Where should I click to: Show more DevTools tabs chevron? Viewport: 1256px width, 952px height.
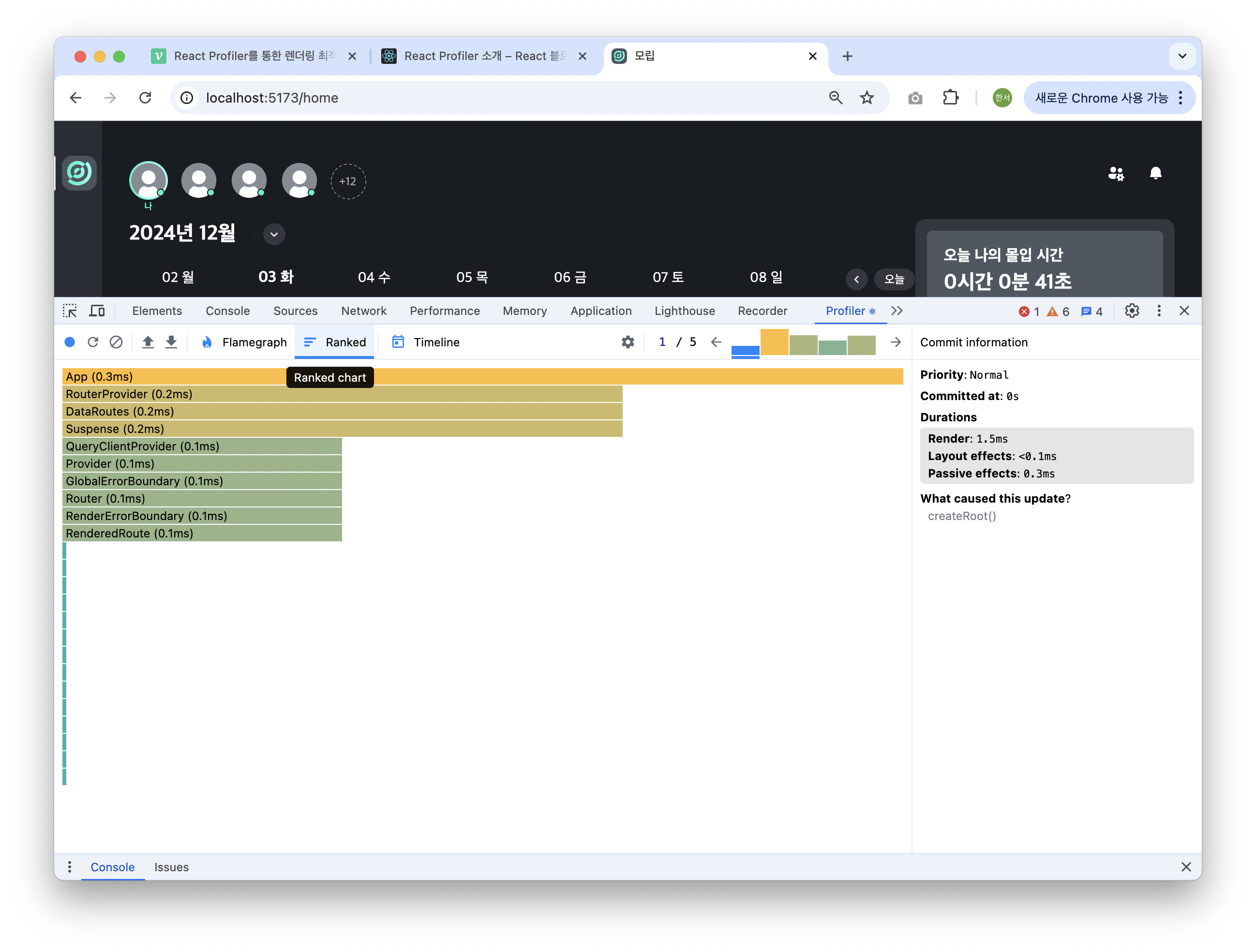point(897,311)
